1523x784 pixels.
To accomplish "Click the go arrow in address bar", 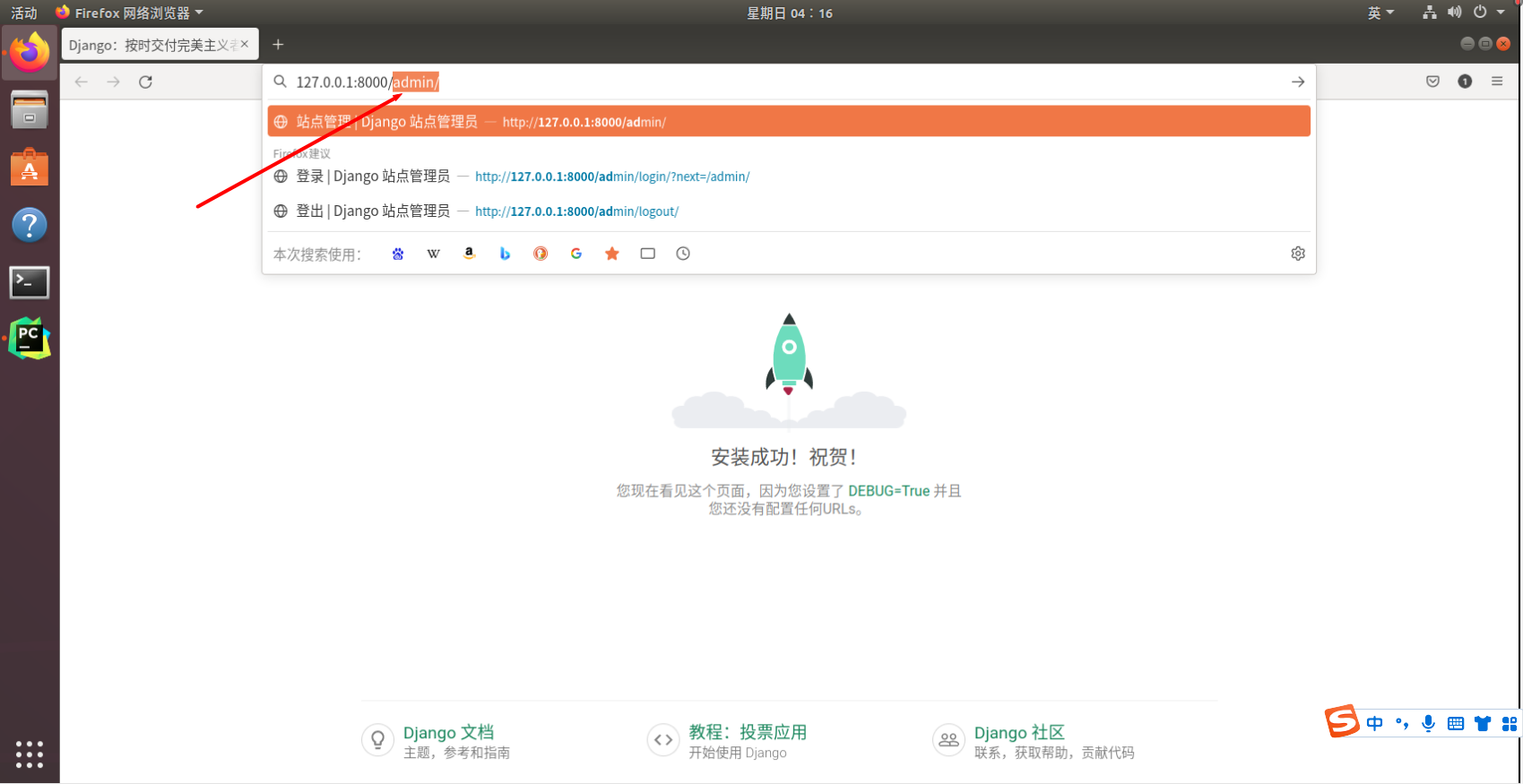I will pos(1298,82).
